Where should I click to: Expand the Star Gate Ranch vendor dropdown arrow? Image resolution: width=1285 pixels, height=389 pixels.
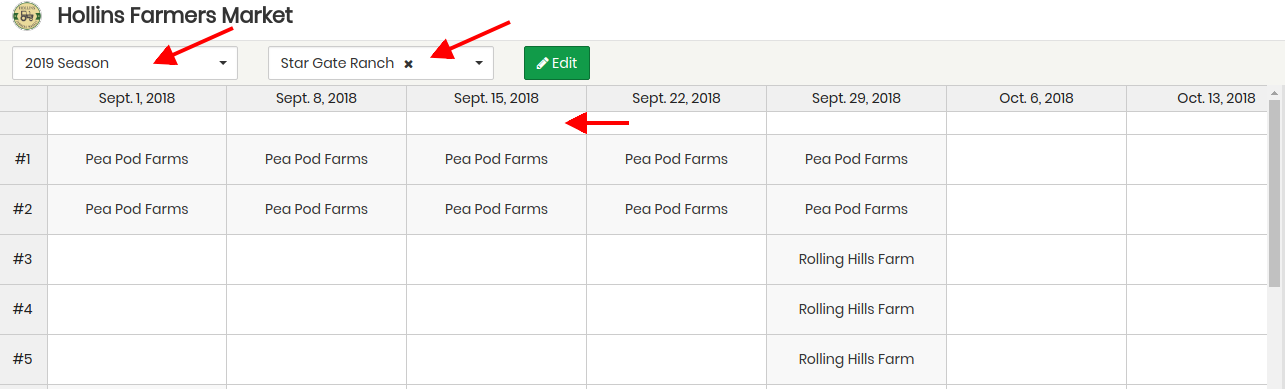pyautogui.click(x=479, y=63)
